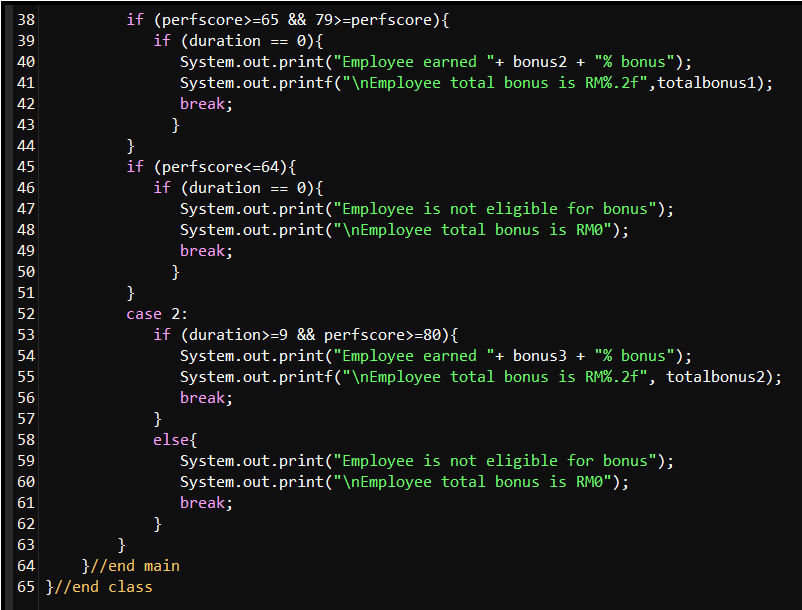The image size is (802, 610).
Task: Click the 'duration == 0' condition on line 46
Action: 248,188
